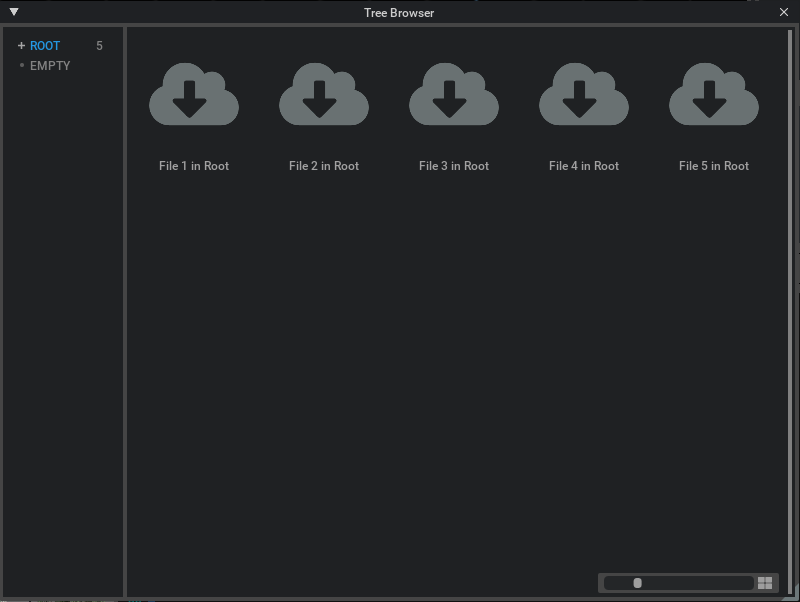Click the grid view icon near the slider
This screenshot has width=800, height=602.
point(764,582)
